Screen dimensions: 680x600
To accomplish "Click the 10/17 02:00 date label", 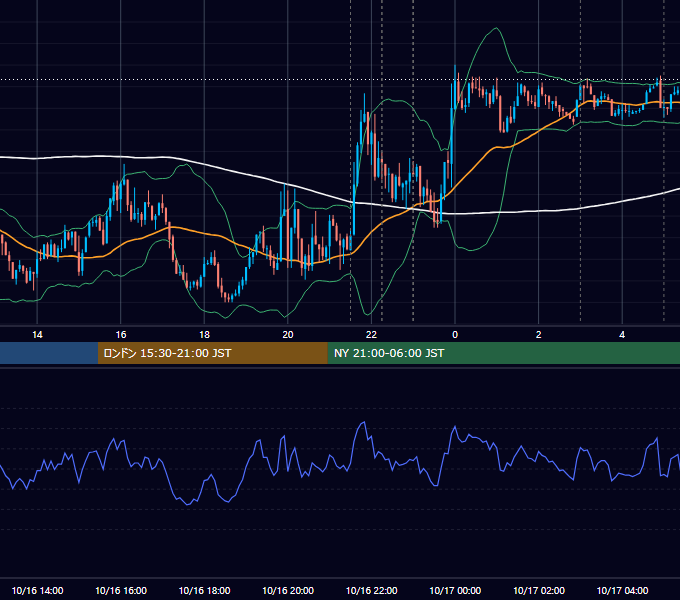I will [539, 590].
